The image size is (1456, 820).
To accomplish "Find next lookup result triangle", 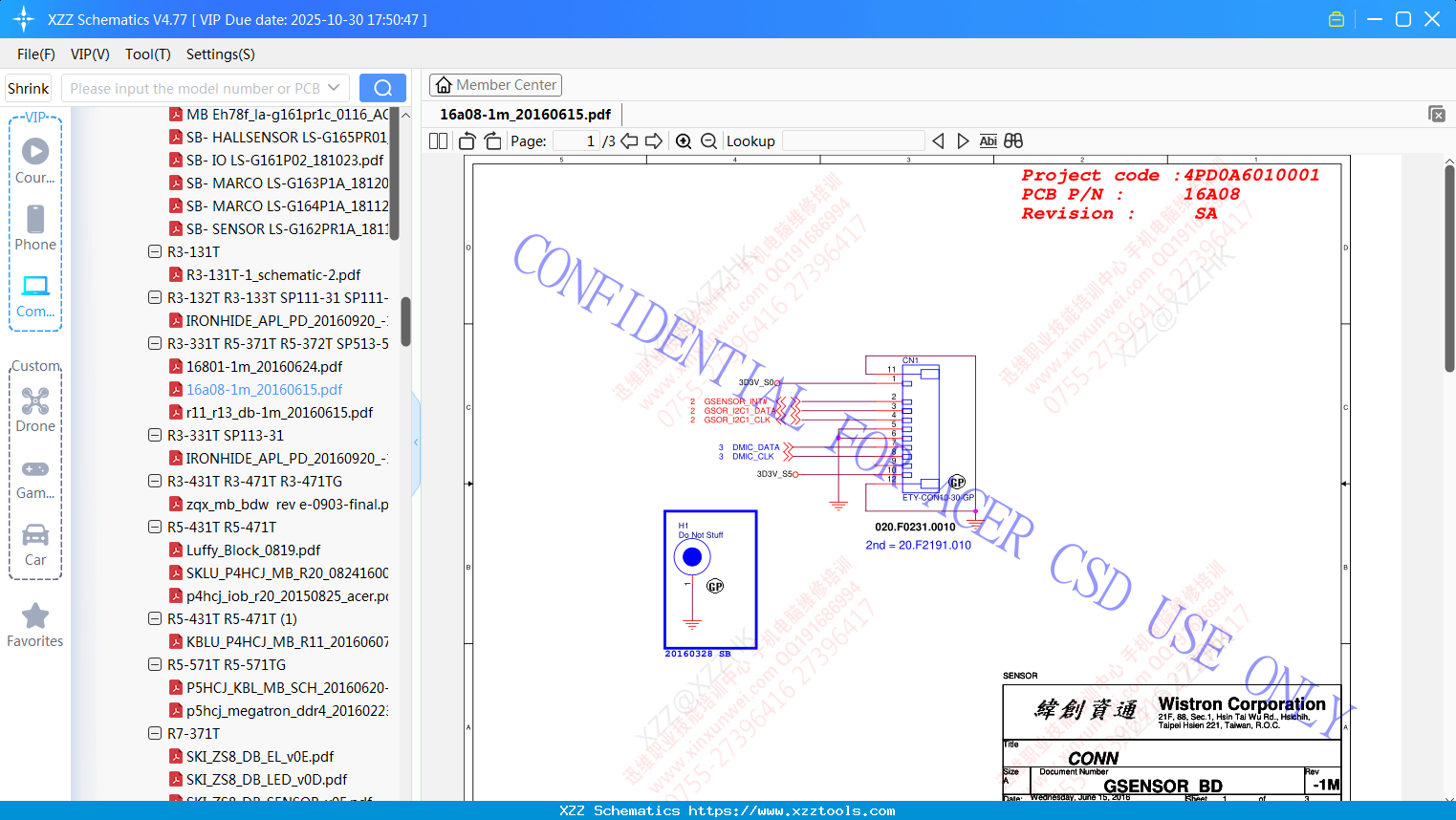I will [x=963, y=141].
